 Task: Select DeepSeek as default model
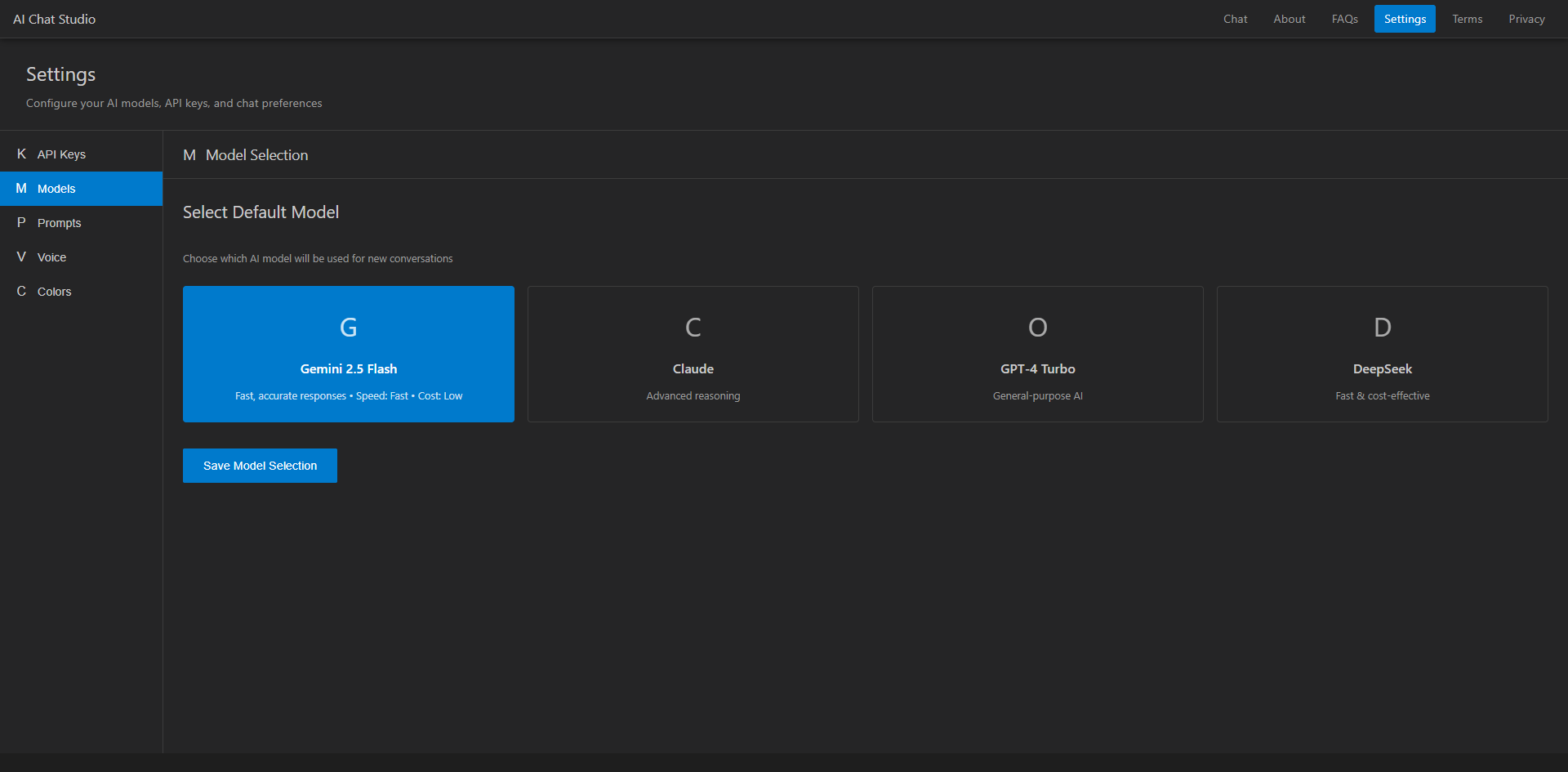pos(1382,354)
